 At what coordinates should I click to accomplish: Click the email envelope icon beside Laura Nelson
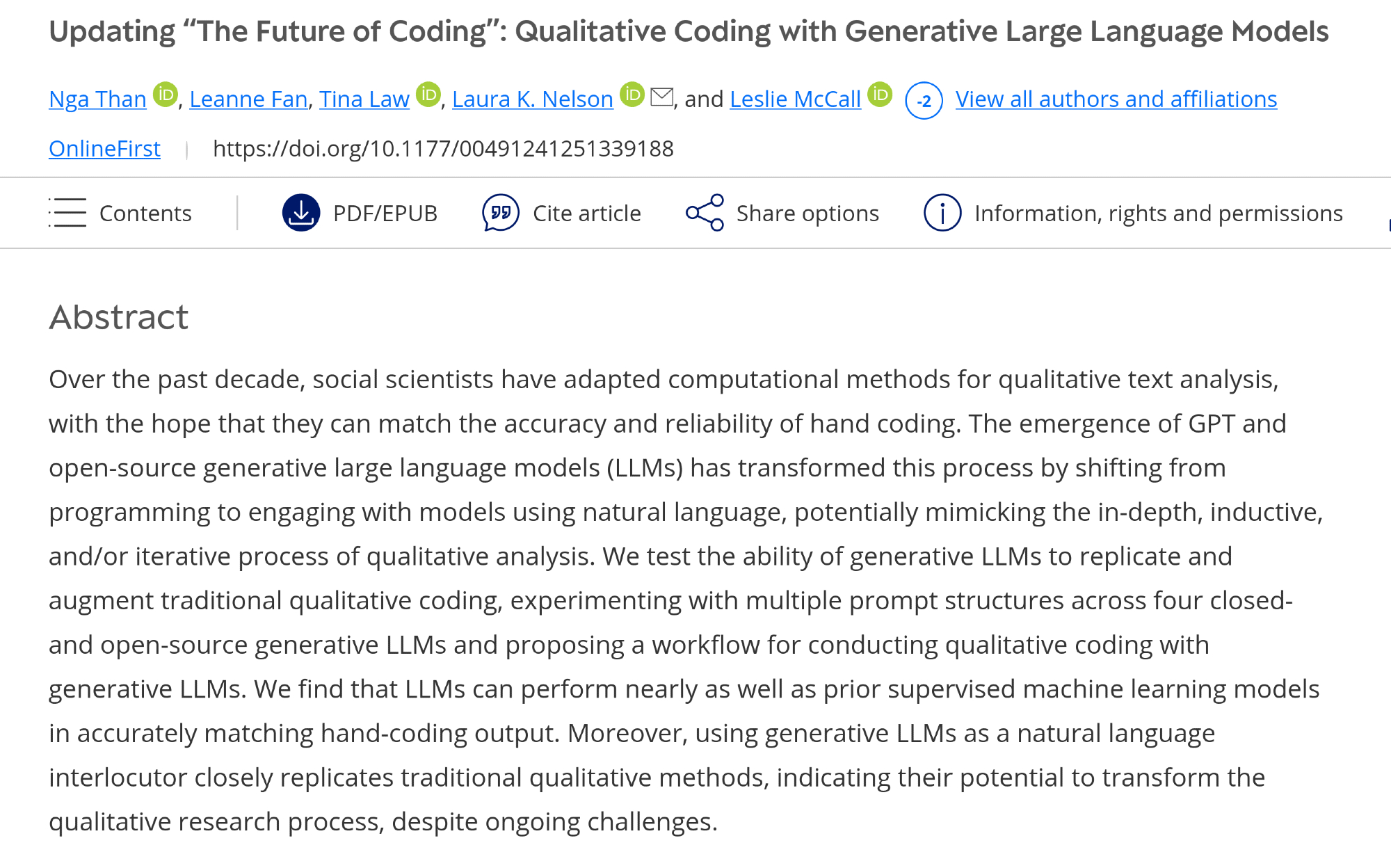coord(661,97)
